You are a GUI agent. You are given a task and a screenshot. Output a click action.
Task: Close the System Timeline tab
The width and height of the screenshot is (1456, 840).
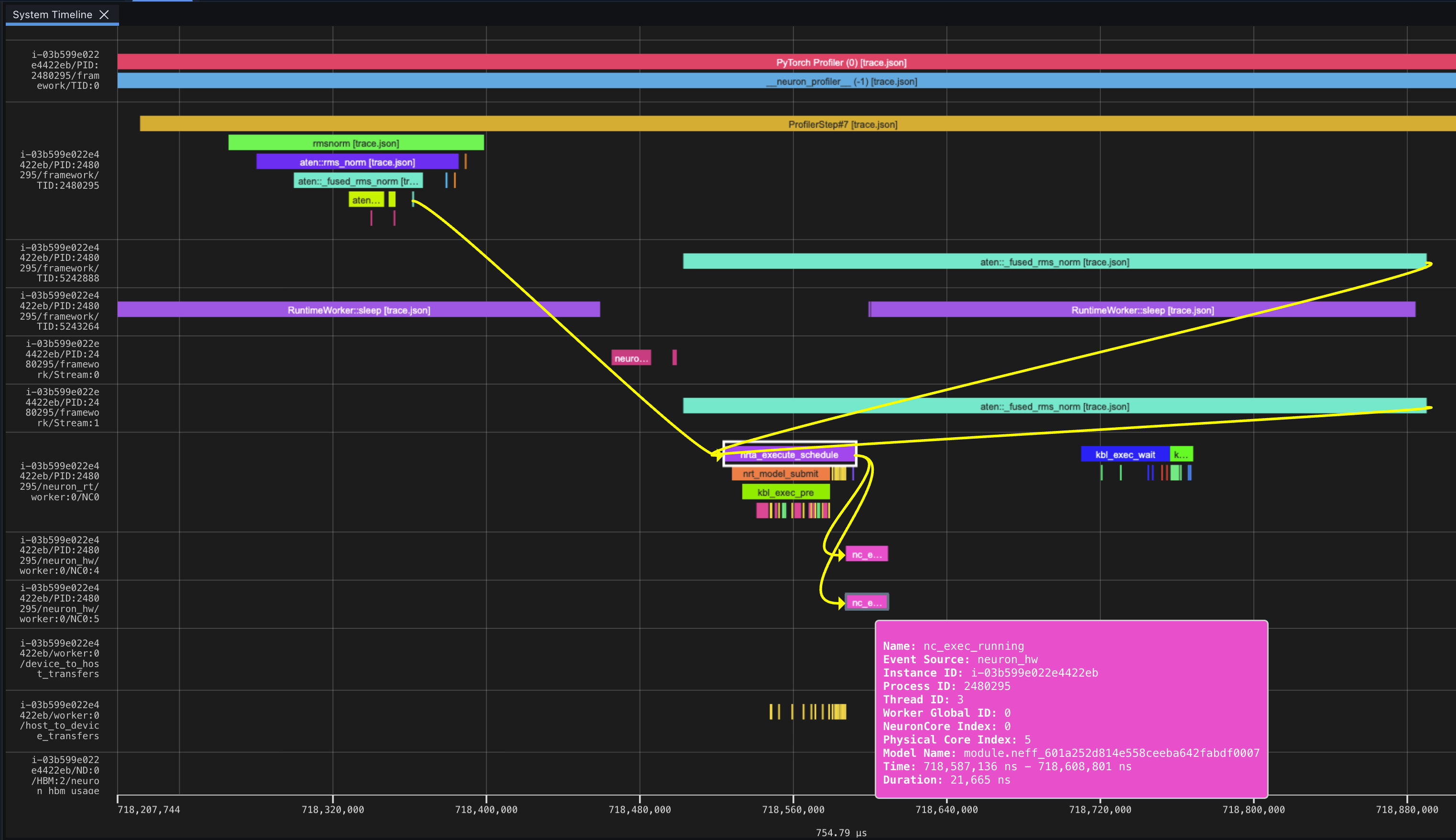(105, 14)
